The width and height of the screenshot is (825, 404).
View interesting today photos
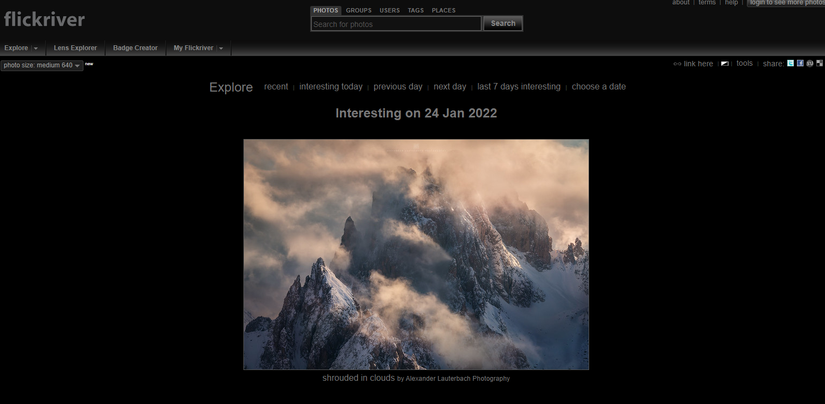tap(331, 87)
